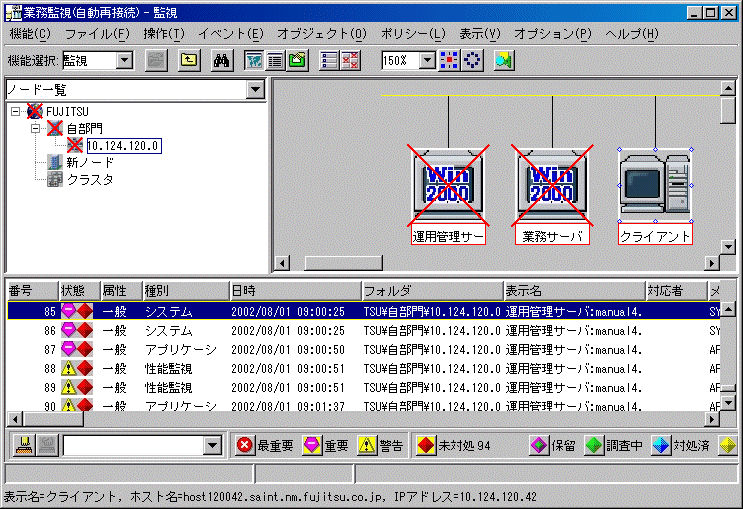Select the 業務サーバ node icon in map
Viewport: 743px width, 509px height.
(552, 185)
